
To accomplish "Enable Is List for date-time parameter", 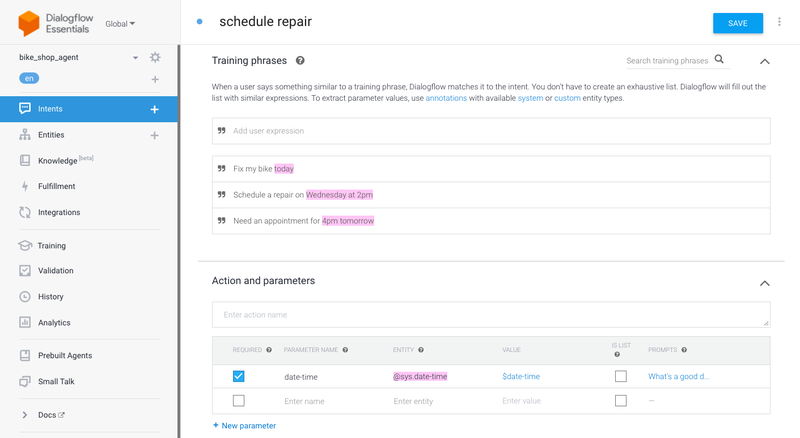I will (621, 376).
